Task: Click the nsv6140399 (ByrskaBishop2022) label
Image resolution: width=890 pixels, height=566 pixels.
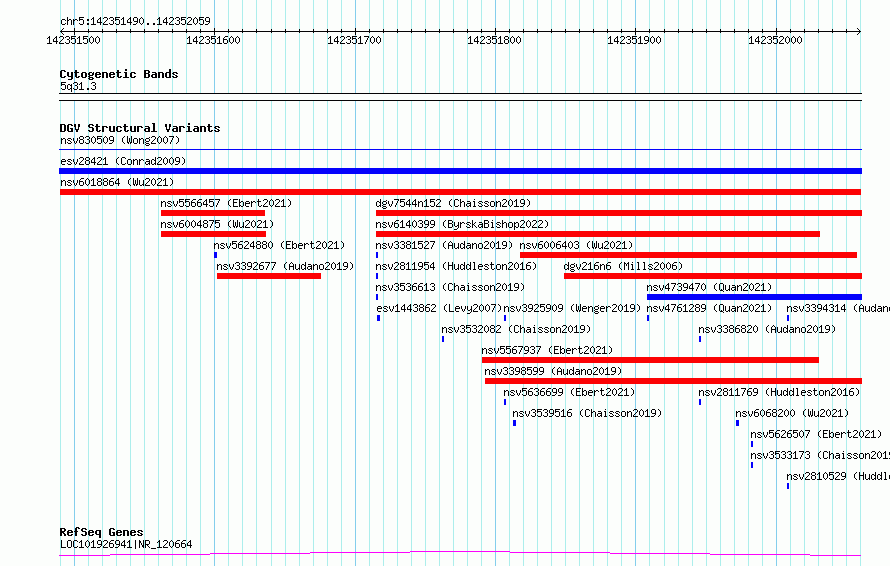Action: [x=462, y=224]
